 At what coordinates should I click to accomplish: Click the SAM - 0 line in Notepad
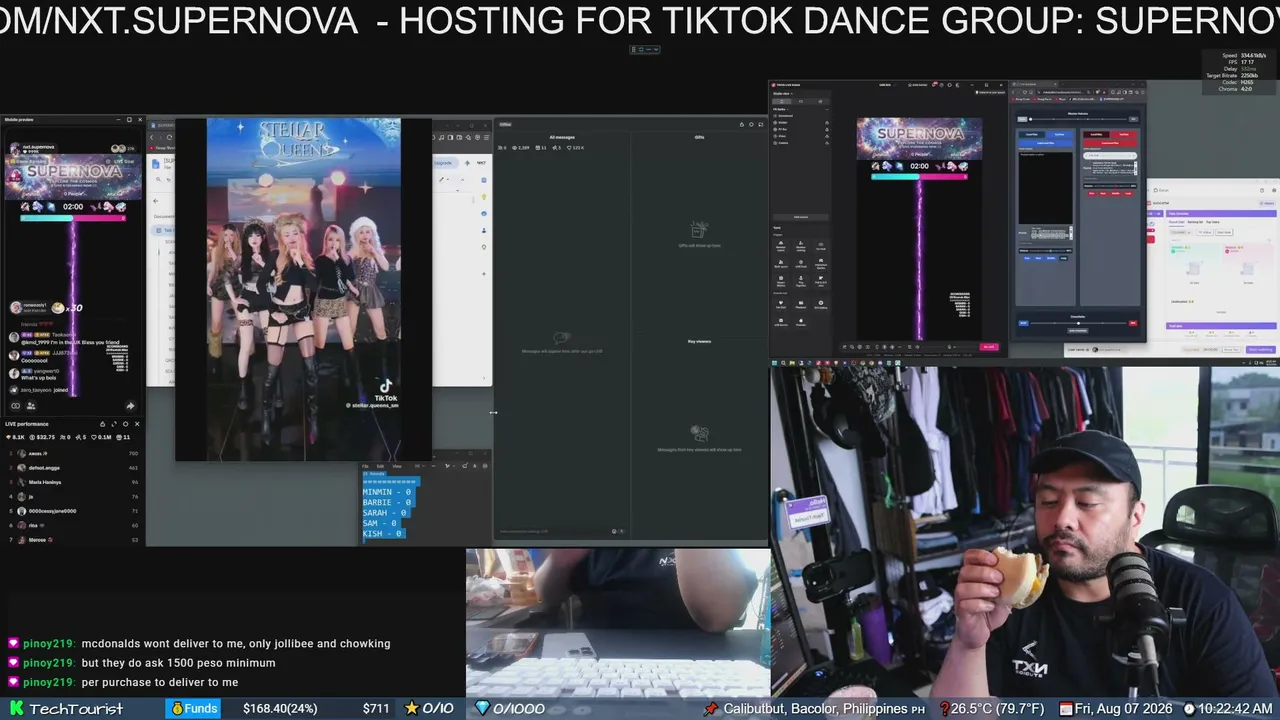(380, 523)
